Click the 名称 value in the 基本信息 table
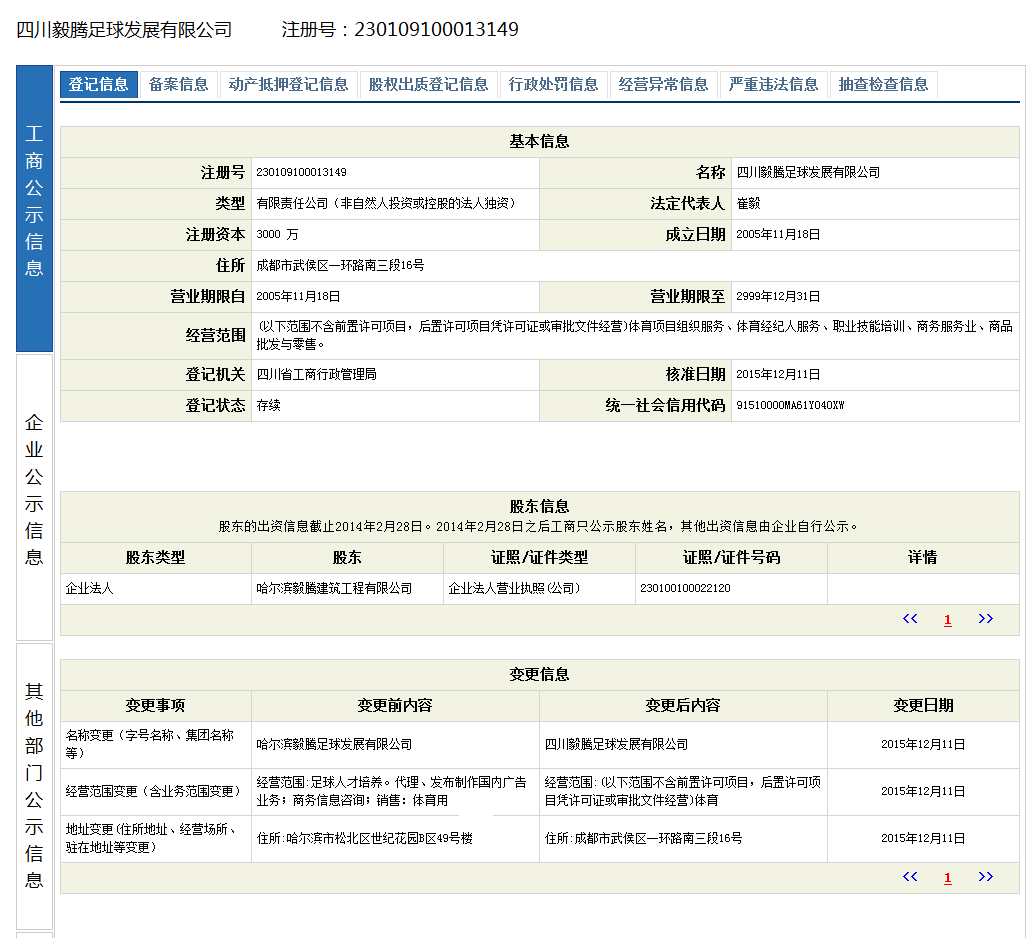This screenshot has width=1034, height=938. tap(808, 172)
